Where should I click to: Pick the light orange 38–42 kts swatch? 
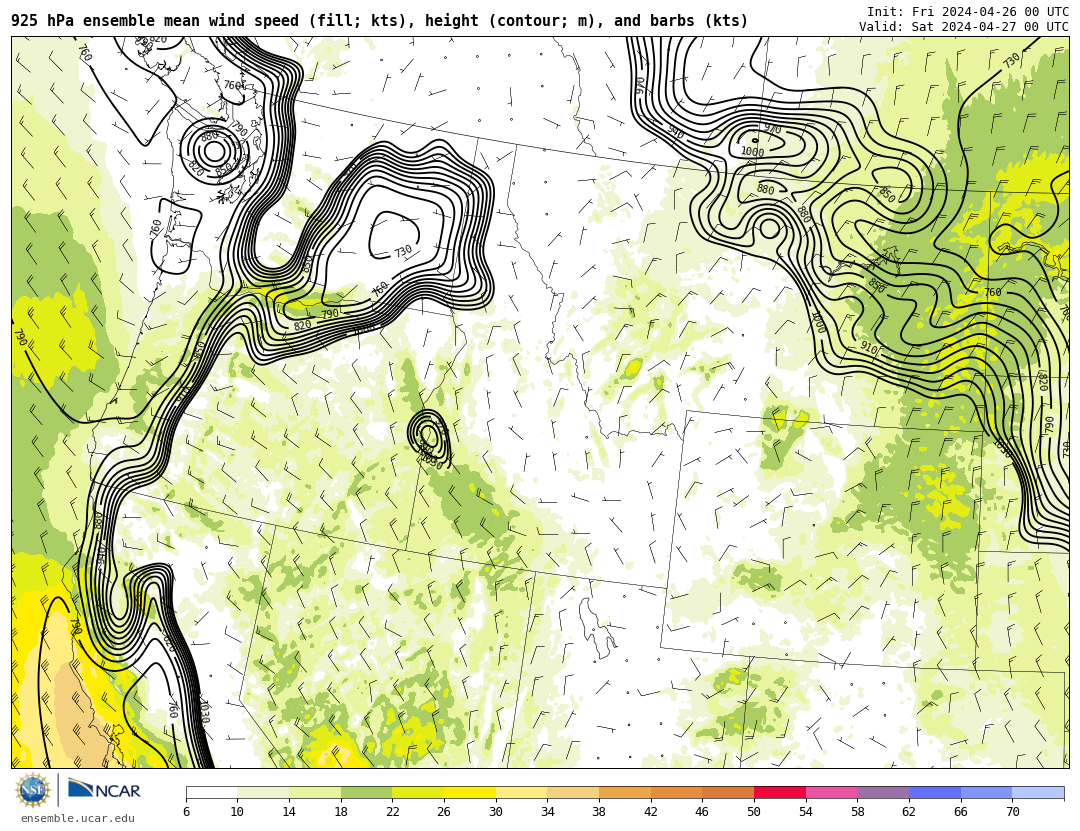(x=625, y=792)
